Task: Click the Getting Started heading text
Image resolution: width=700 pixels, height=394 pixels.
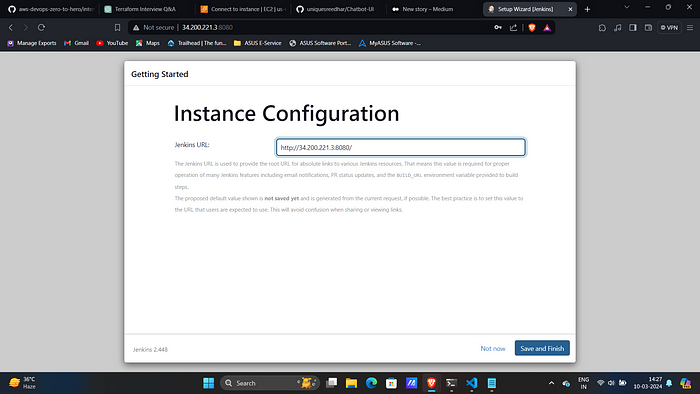Action: click(159, 74)
